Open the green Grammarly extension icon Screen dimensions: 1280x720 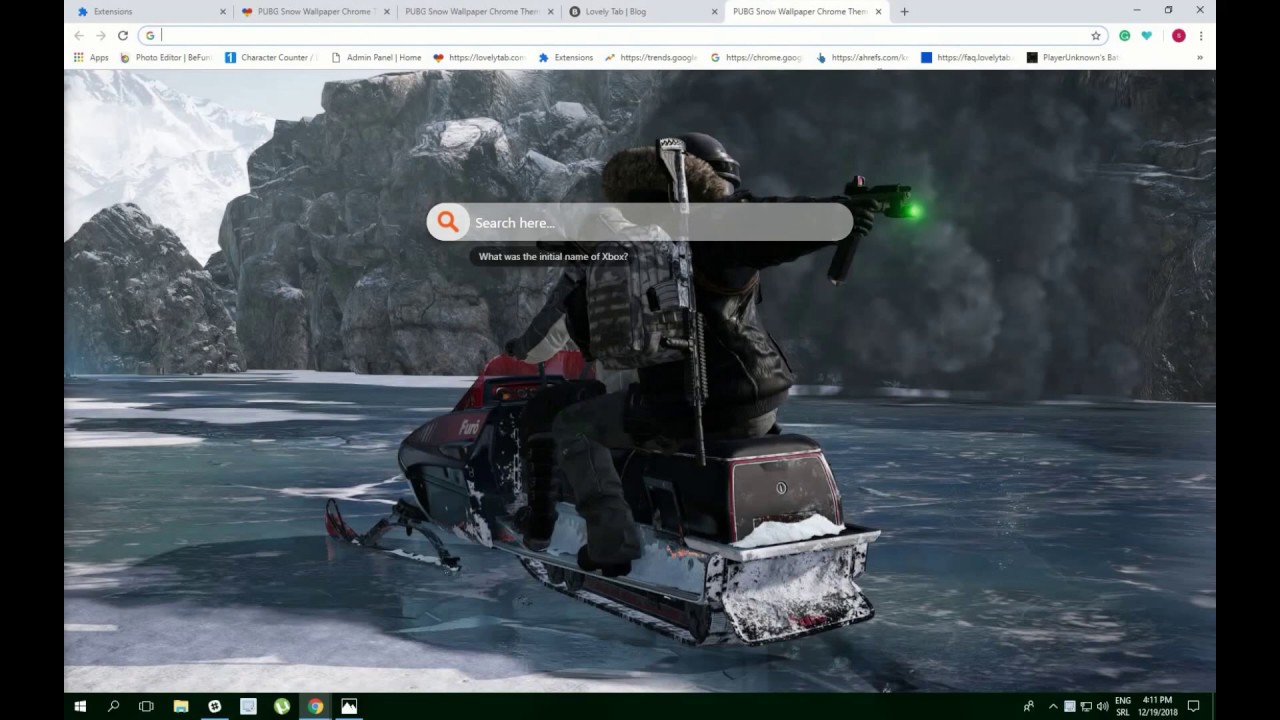(1125, 35)
